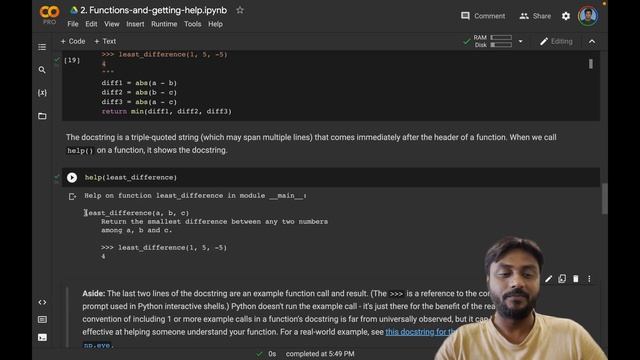Add a new Code cell
Image resolution: width=640 pixels, height=360 pixels.
coord(73,41)
